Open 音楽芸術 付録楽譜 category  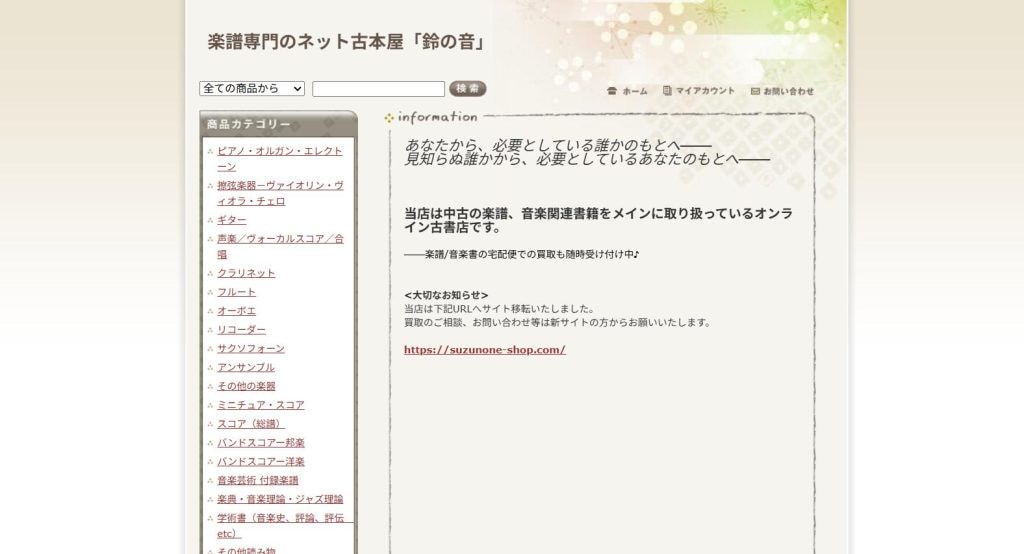click(258, 481)
